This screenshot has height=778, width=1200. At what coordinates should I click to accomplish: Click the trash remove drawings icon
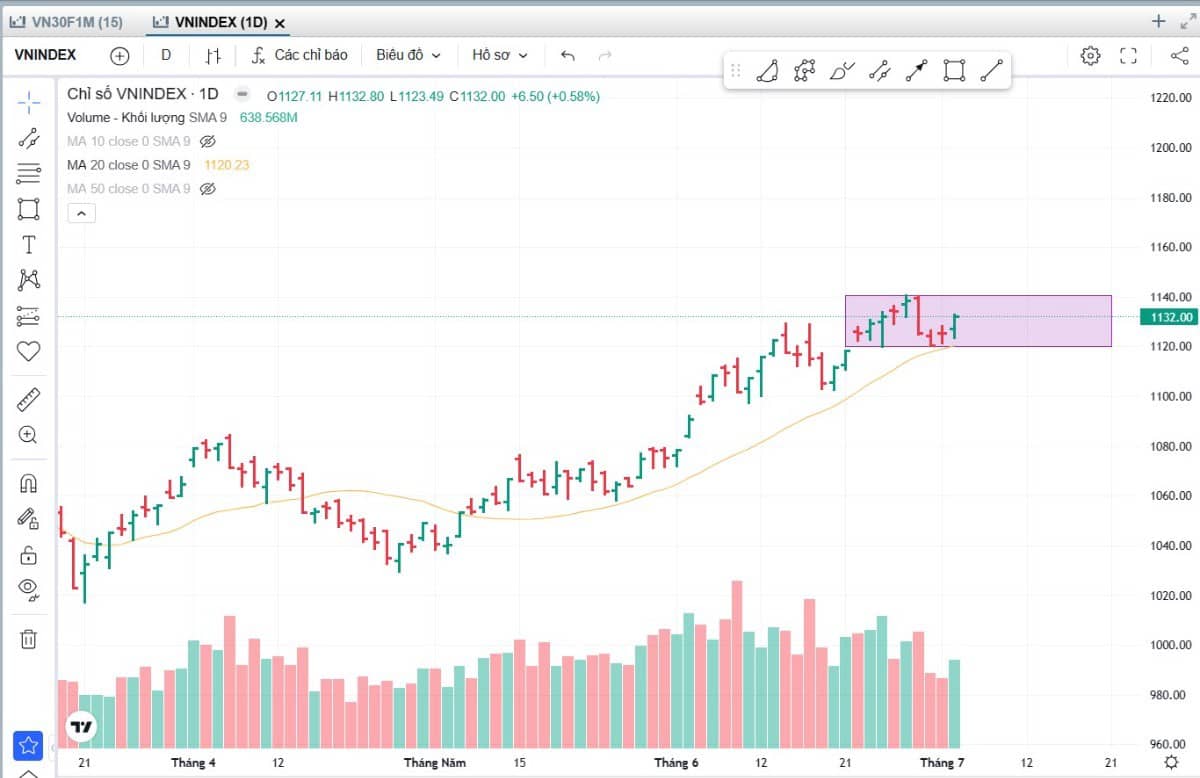(x=28, y=638)
